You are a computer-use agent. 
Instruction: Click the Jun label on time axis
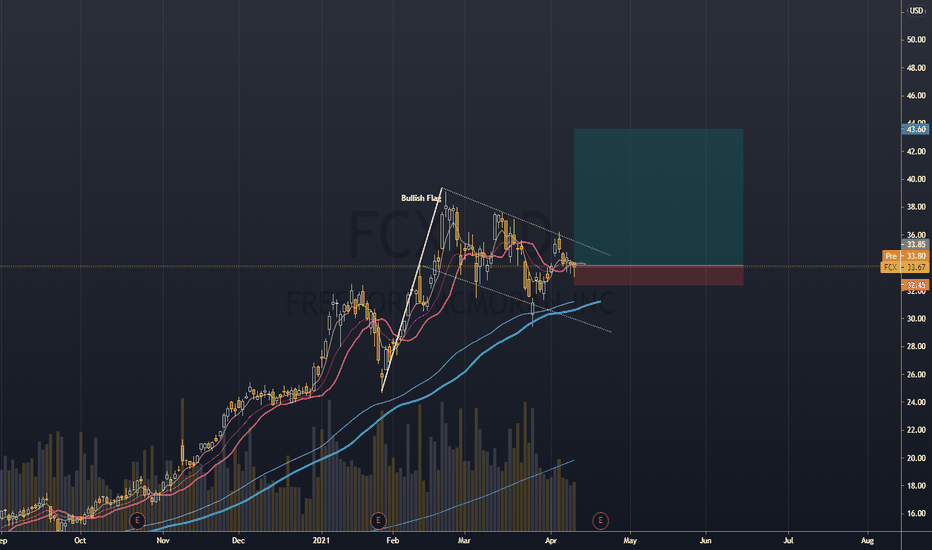coord(706,540)
